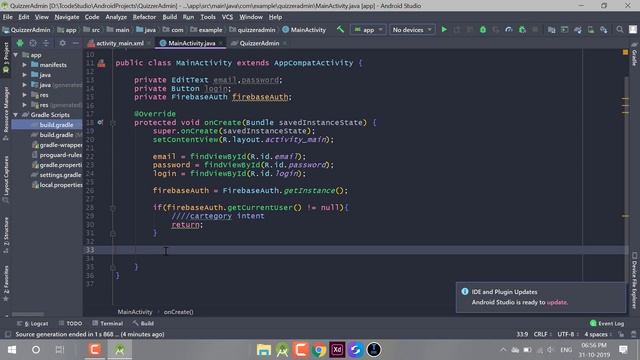Select local.properties in the tree
Screen dimensions: 640x360
click(x=57, y=185)
